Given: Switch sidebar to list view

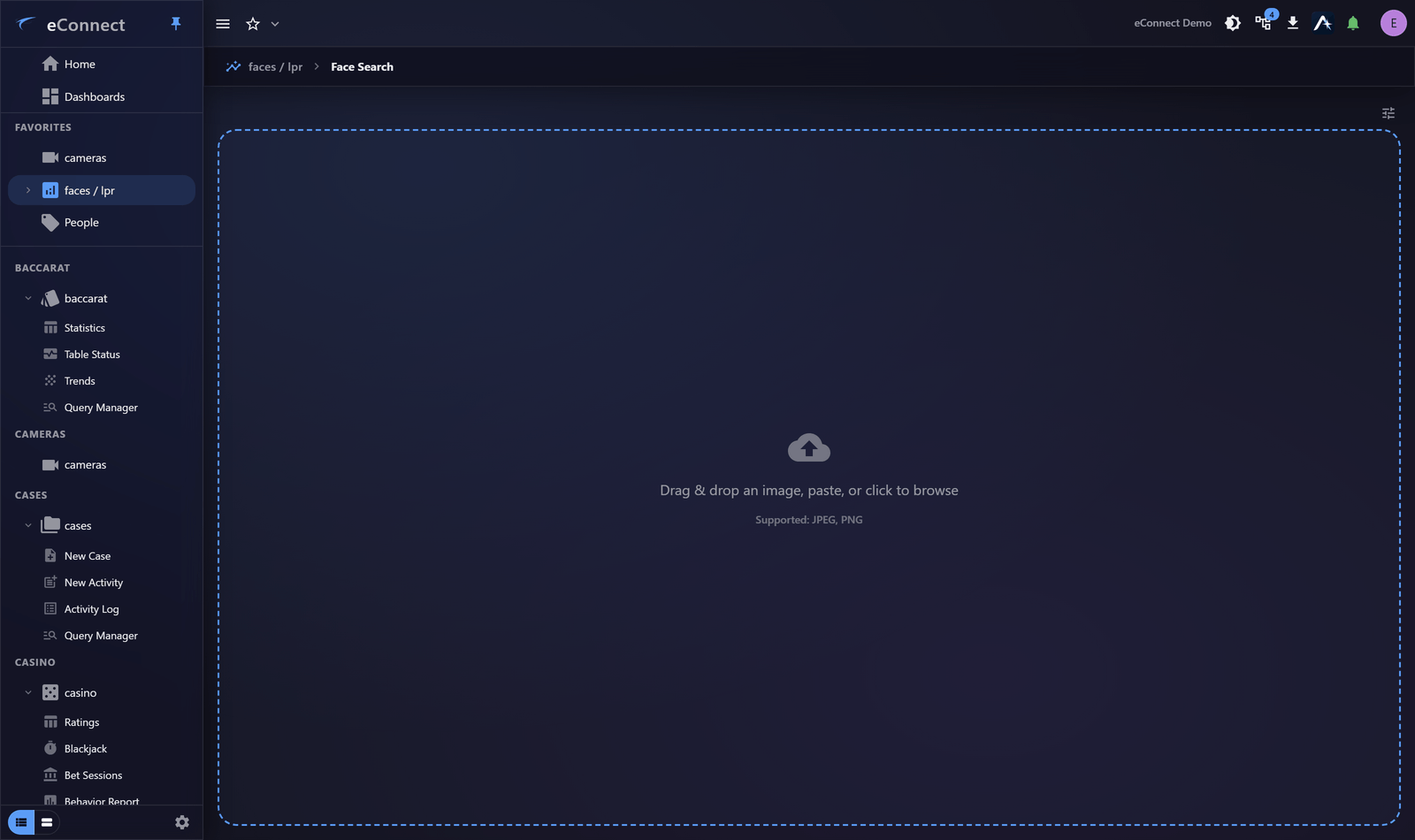Looking at the screenshot, I should pyautogui.click(x=21, y=822).
